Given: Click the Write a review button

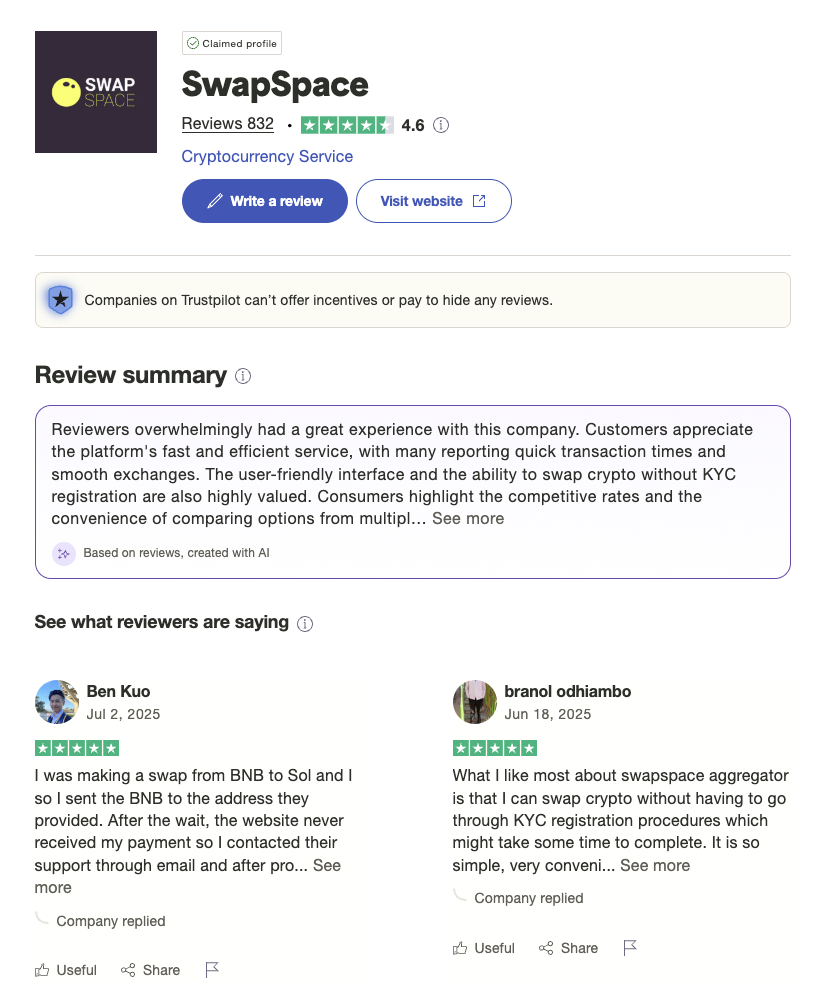Looking at the screenshot, I should [265, 201].
